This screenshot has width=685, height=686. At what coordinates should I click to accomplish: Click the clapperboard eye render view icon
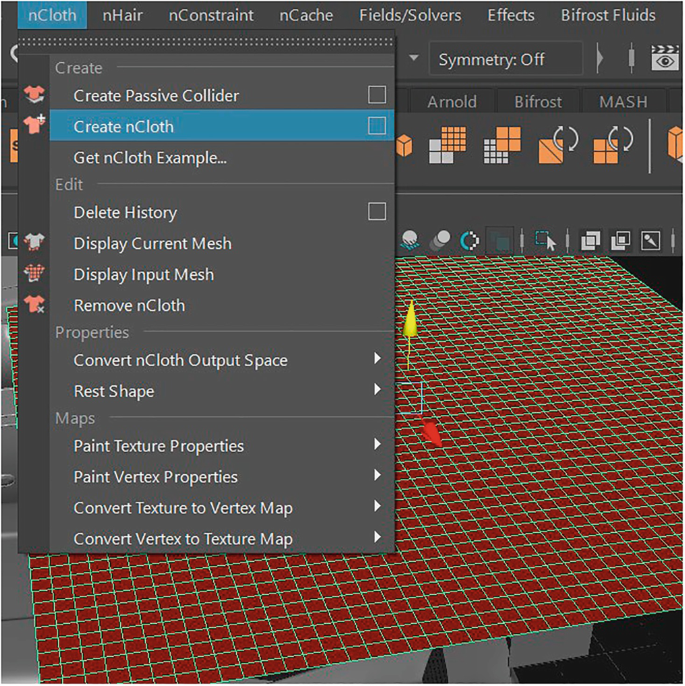(x=665, y=59)
